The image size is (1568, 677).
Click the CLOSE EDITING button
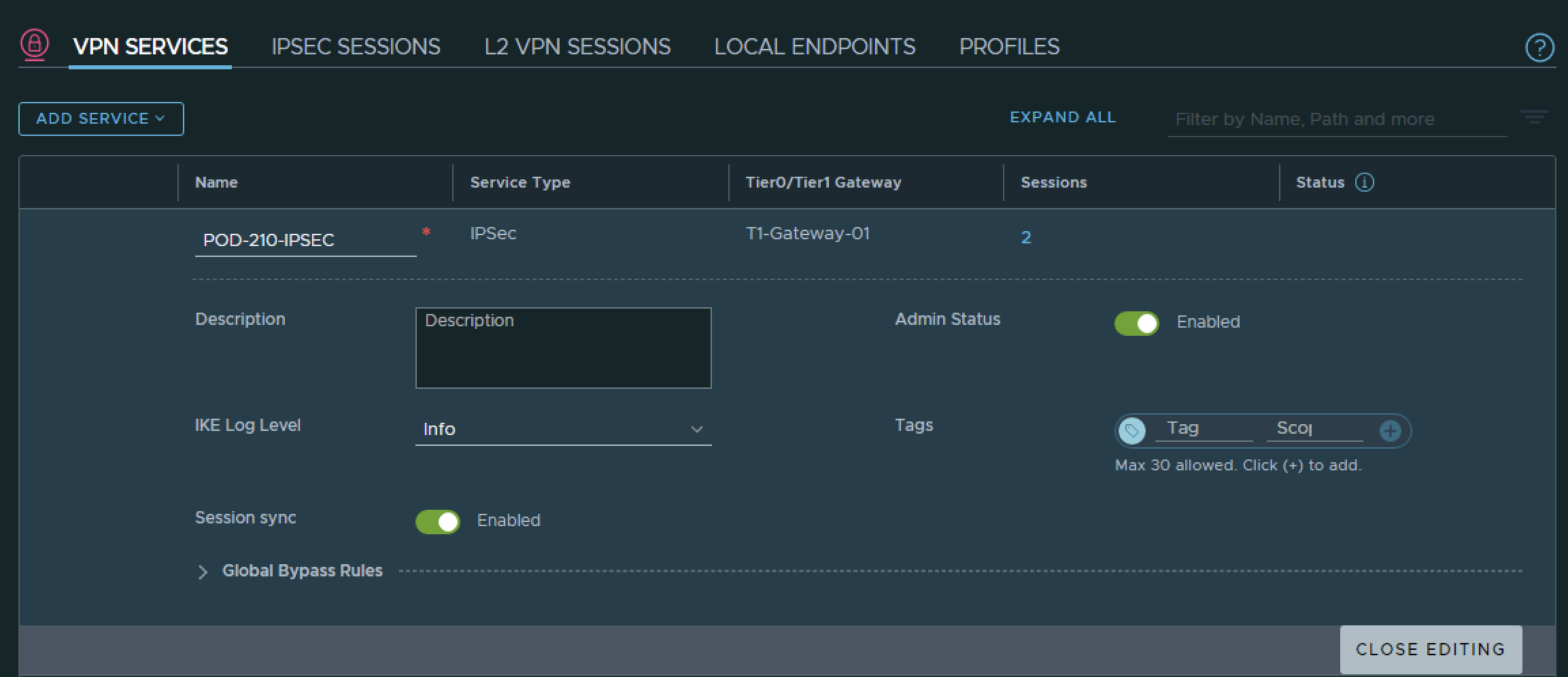tap(1430, 649)
